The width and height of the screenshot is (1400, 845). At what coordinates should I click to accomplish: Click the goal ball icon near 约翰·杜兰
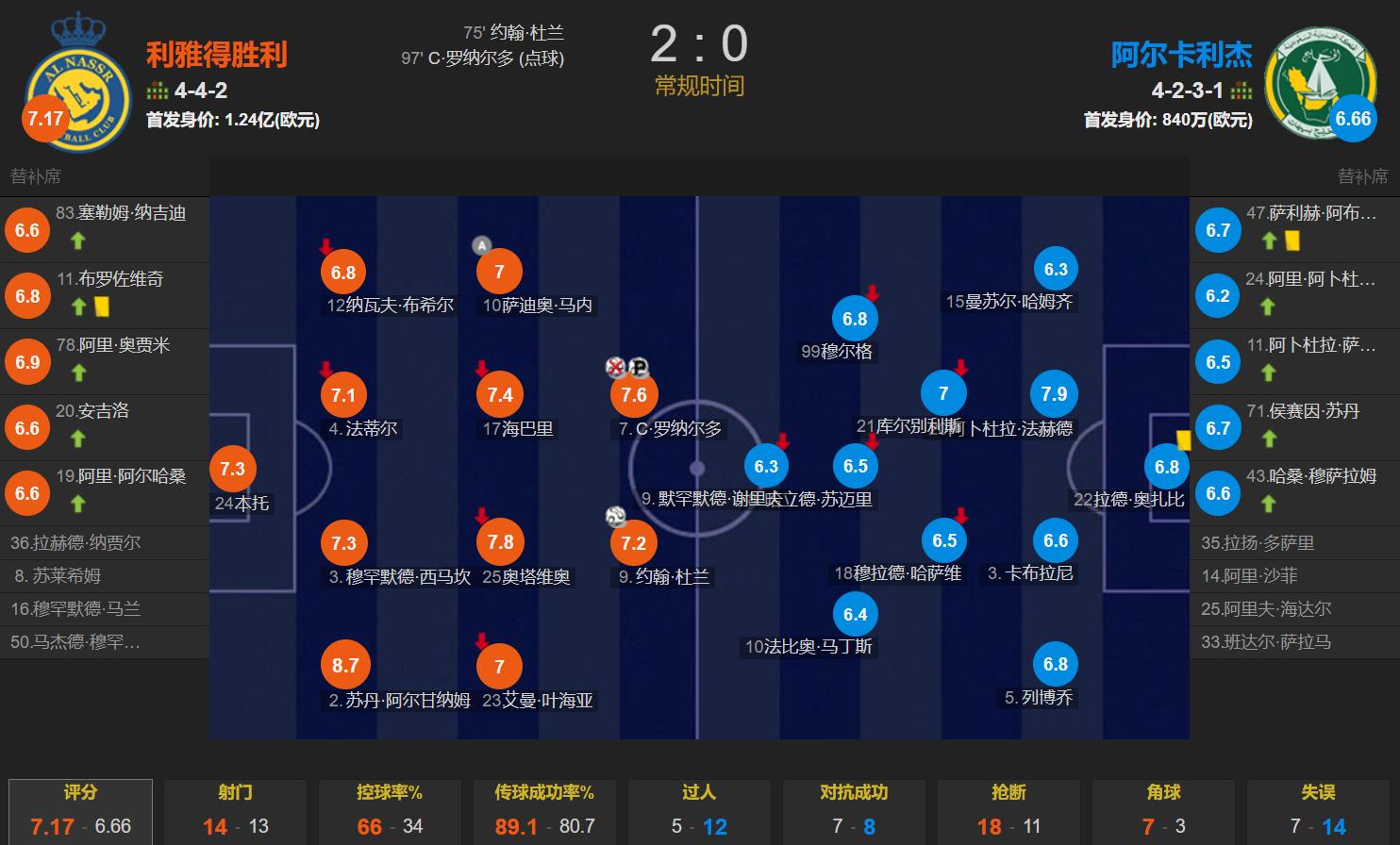point(616,517)
